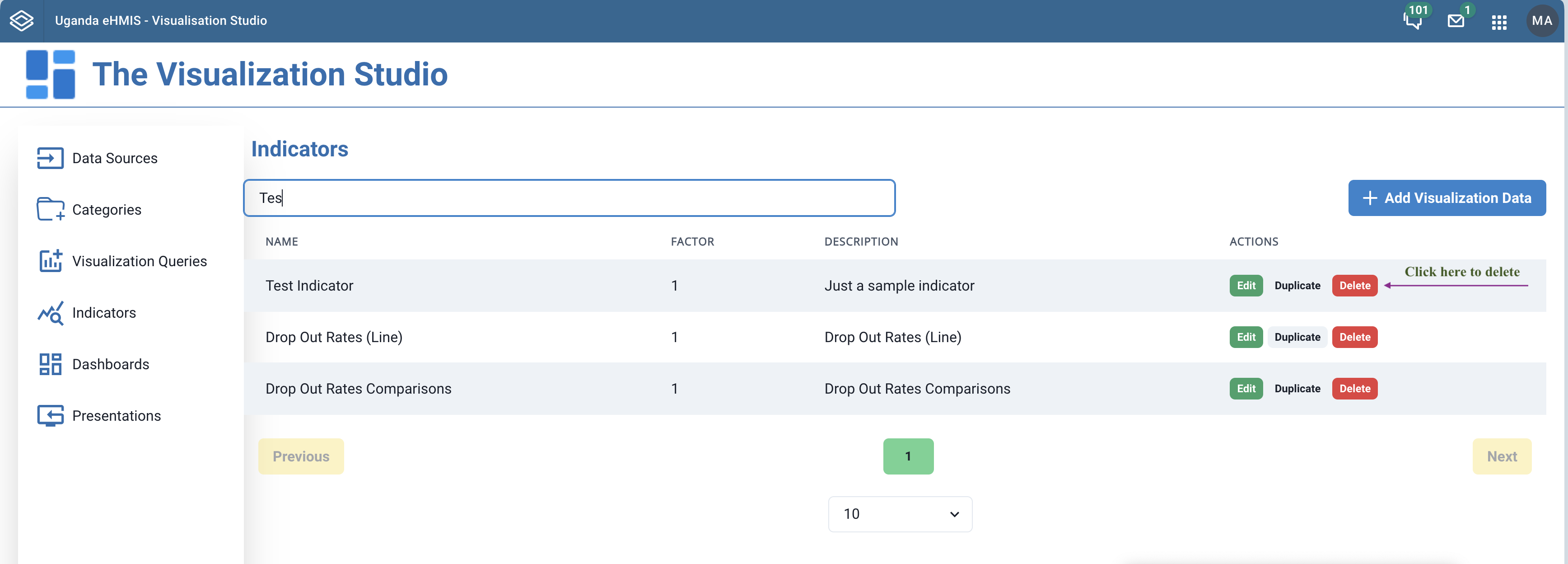Duplicate Drop Out Rates Comparisons indicator
This screenshot has height=564, width=1568.
click(x=1297, y=389)
